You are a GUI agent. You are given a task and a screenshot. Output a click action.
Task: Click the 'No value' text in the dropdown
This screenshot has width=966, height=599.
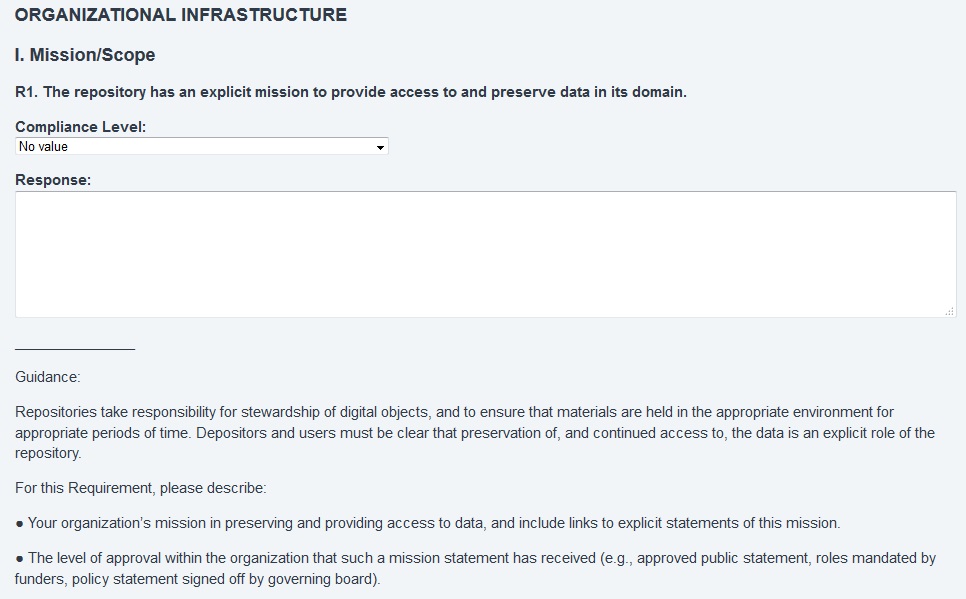point(43,147)
